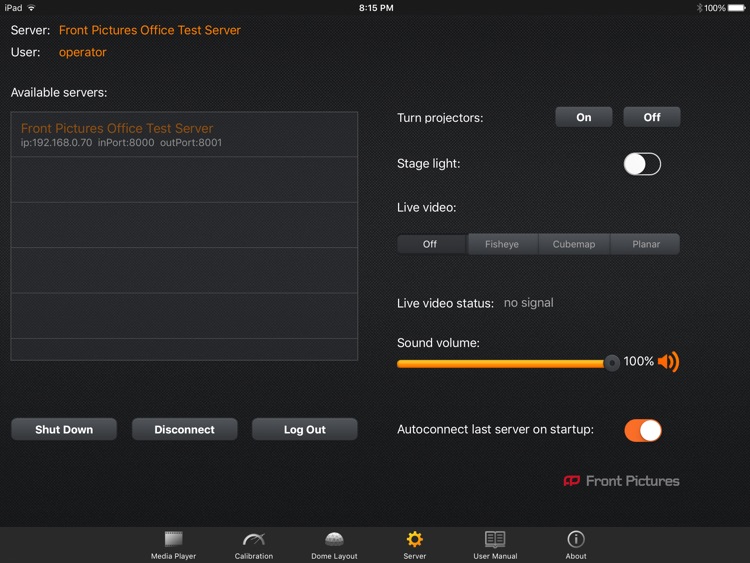Turn projectors On
Screen dimensions: 750x563
(x=584, y=117)
